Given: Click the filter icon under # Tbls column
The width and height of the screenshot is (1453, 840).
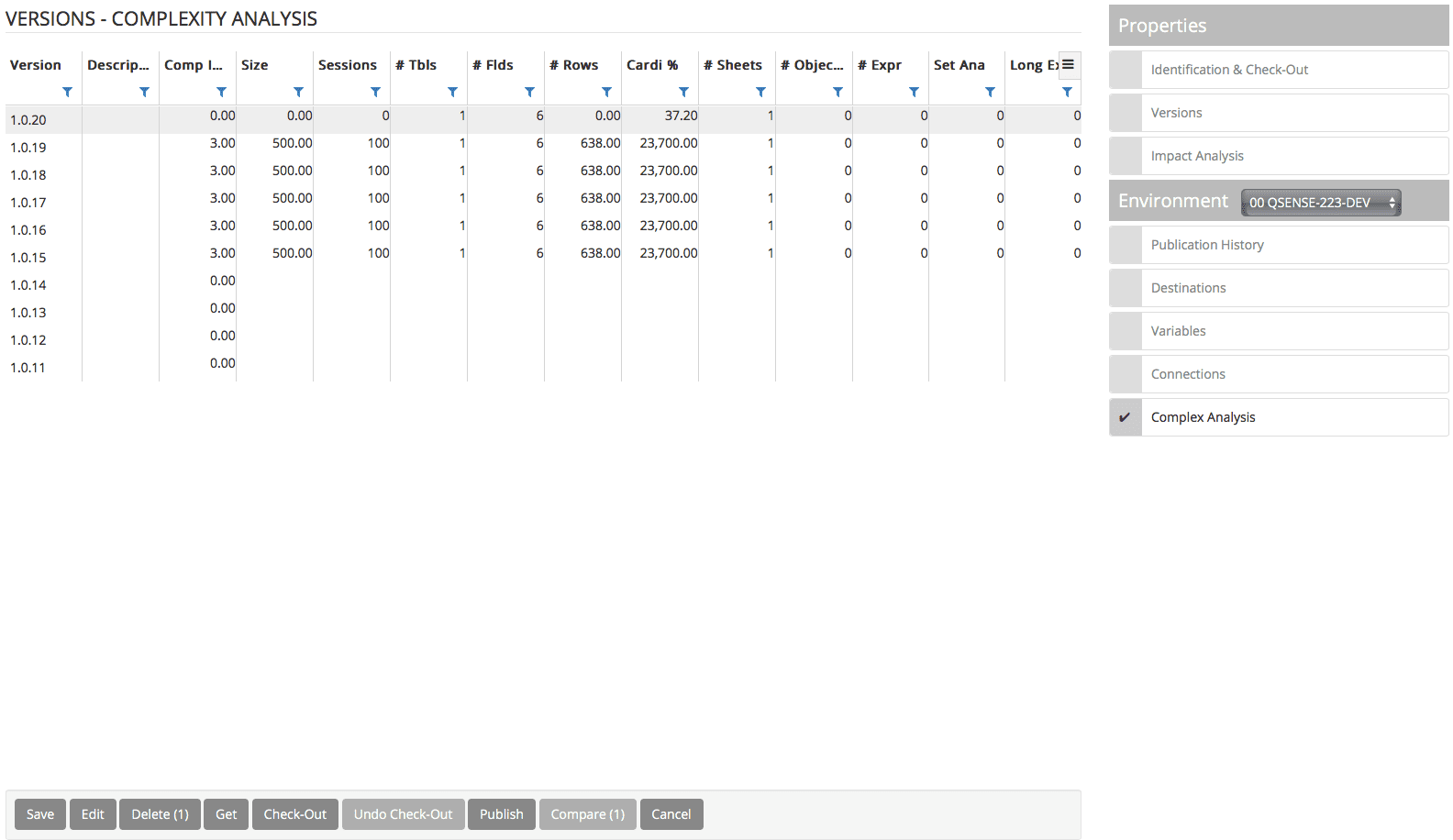Looking at the screenshot, I should click(452, 92).
